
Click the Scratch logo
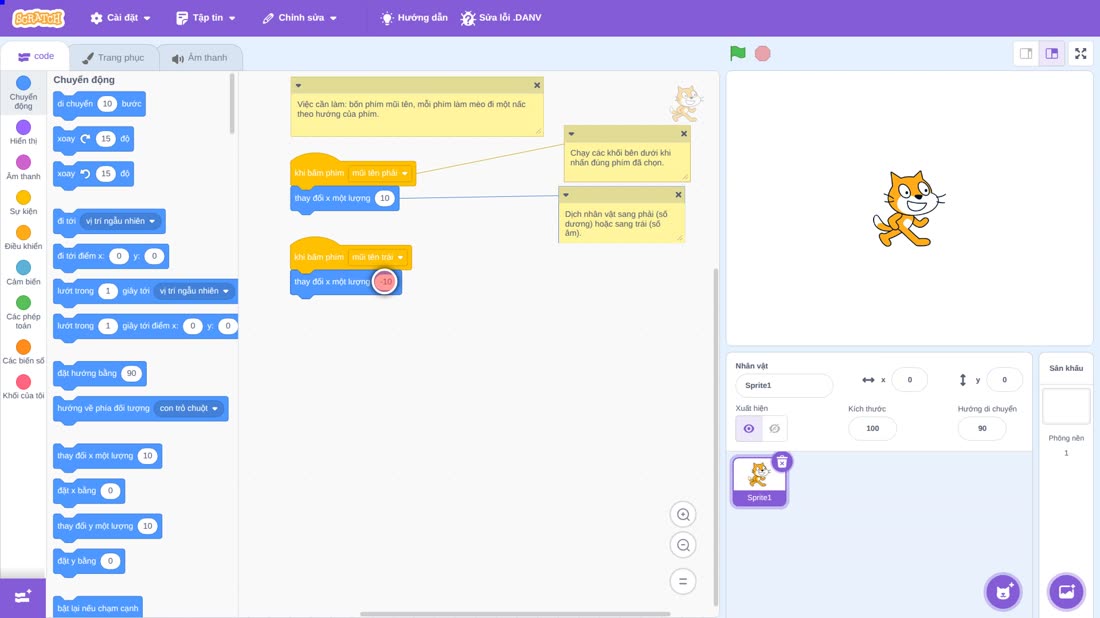click(39, 18)
